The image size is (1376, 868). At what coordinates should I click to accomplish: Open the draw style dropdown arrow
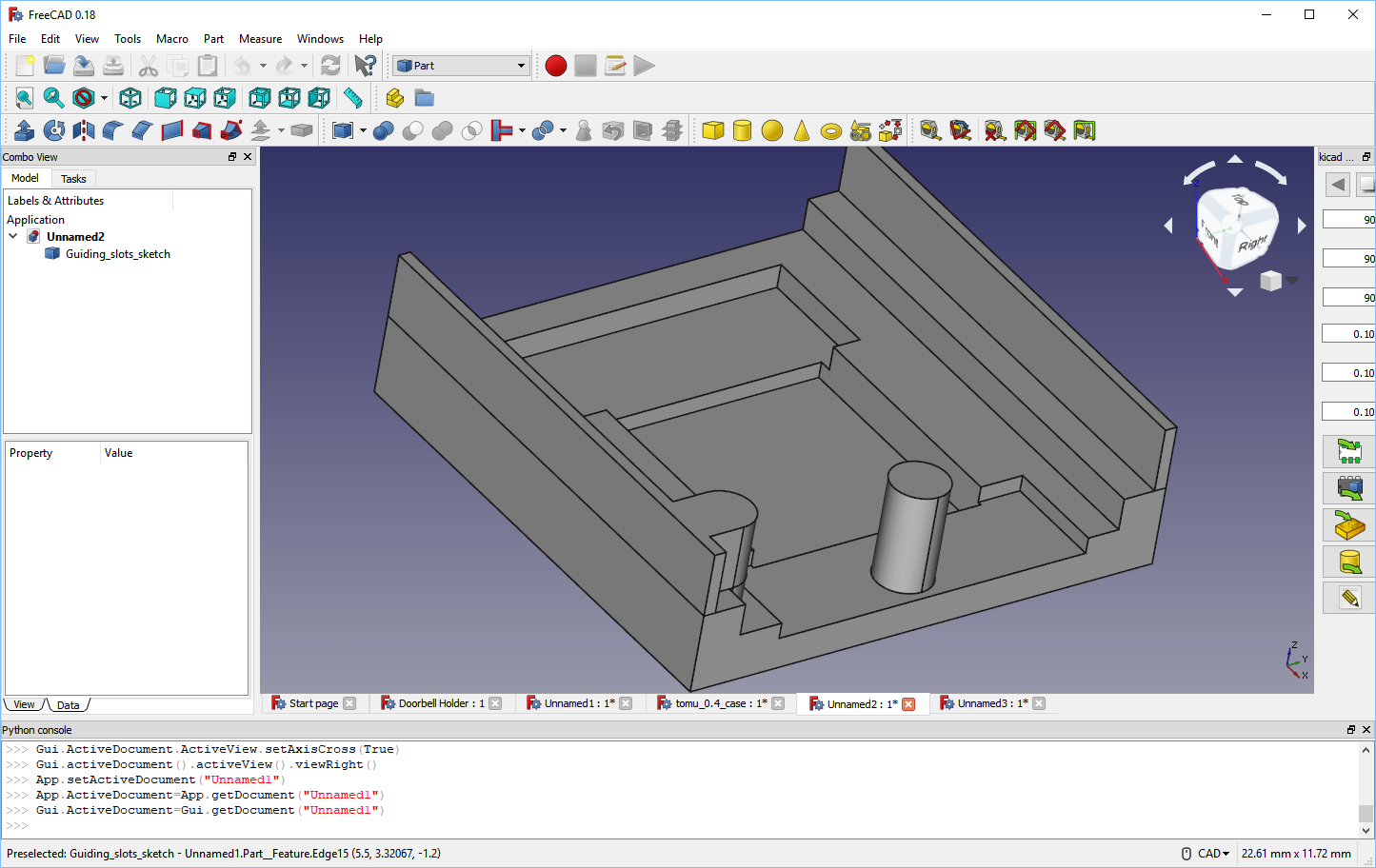pos(103,97)
